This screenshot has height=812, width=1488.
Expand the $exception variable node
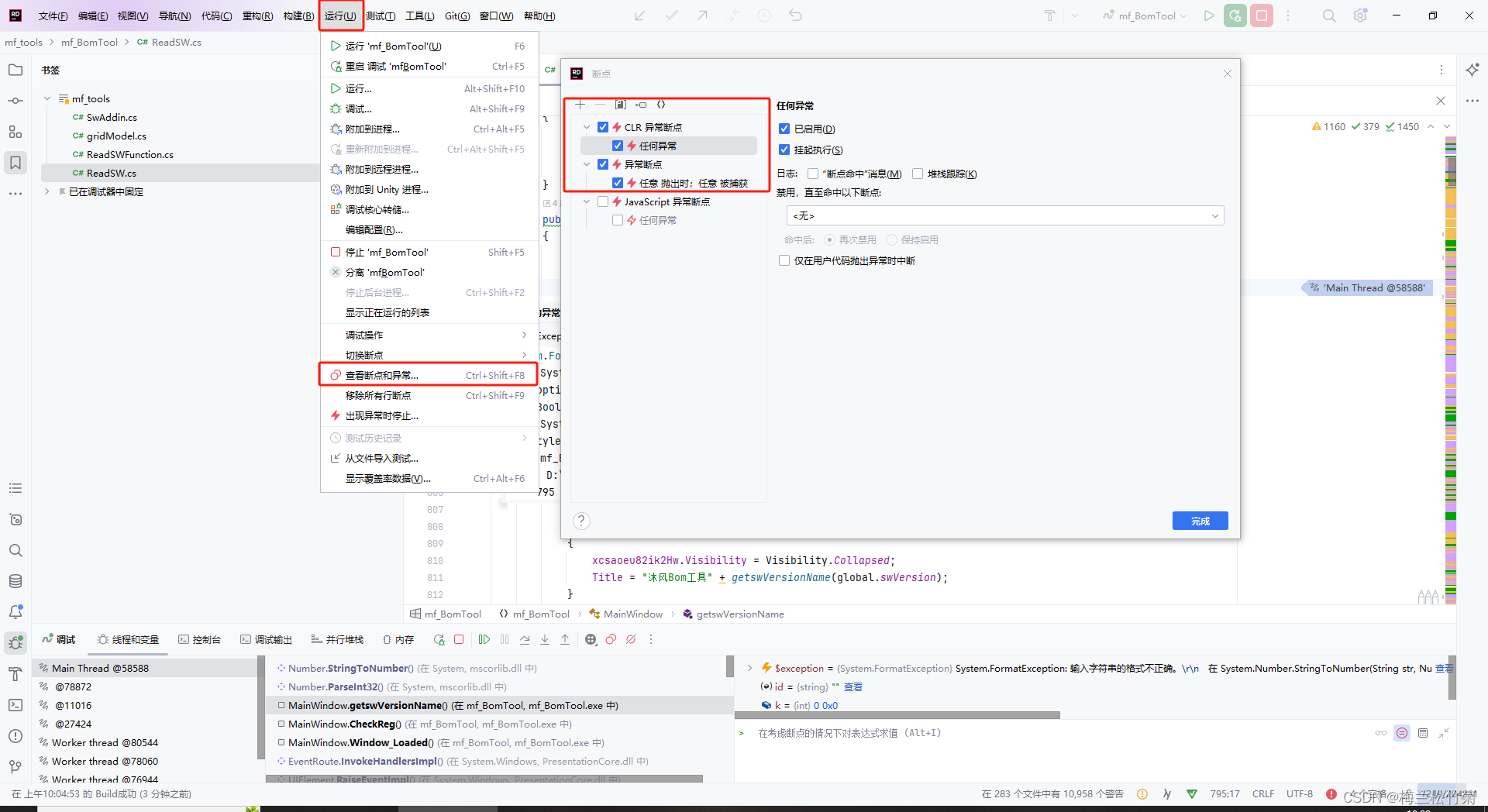click(x=749, y=668)
